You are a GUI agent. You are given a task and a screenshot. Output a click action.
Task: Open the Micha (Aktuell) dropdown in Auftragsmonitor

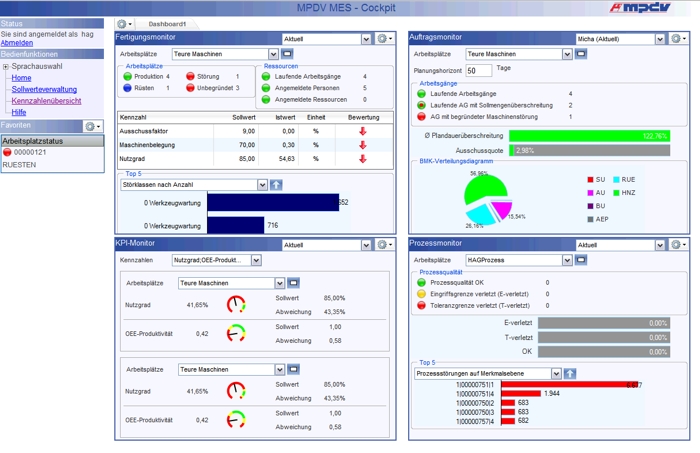660,39
